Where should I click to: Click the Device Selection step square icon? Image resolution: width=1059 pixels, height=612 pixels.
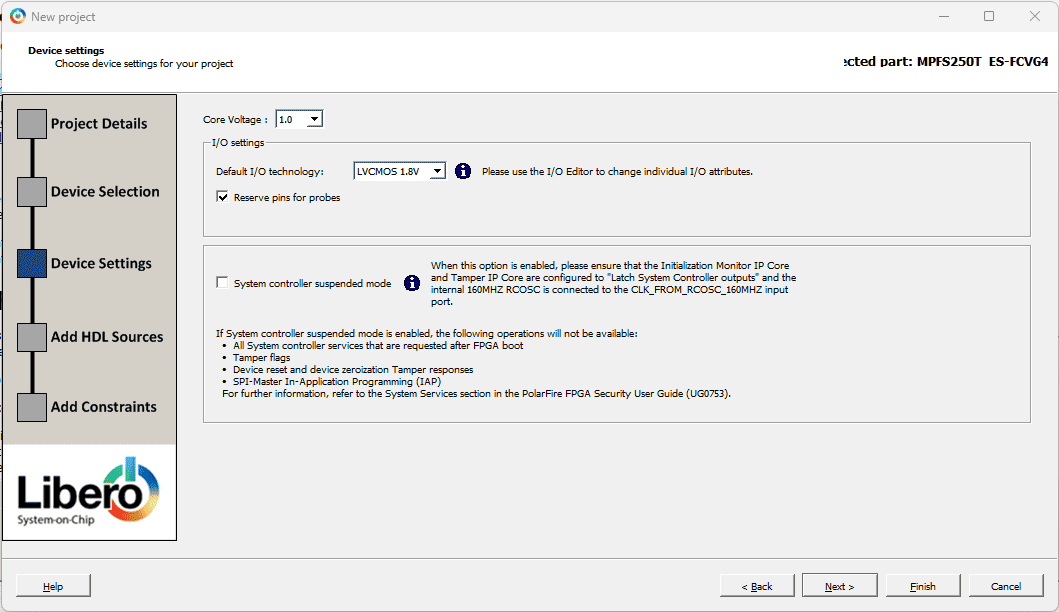point(32,192)
